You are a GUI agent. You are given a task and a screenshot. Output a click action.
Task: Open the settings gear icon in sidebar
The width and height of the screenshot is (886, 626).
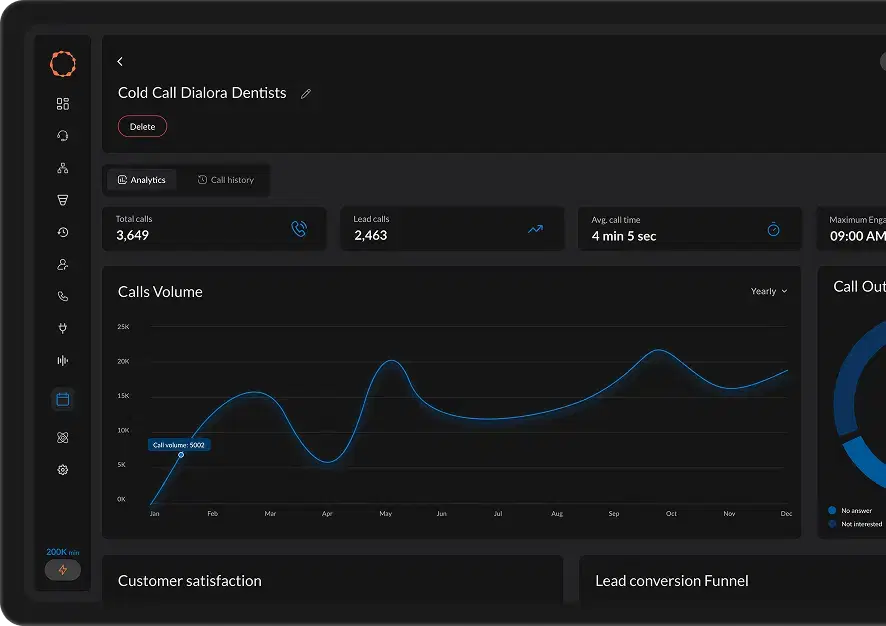[x=63, y=470]
